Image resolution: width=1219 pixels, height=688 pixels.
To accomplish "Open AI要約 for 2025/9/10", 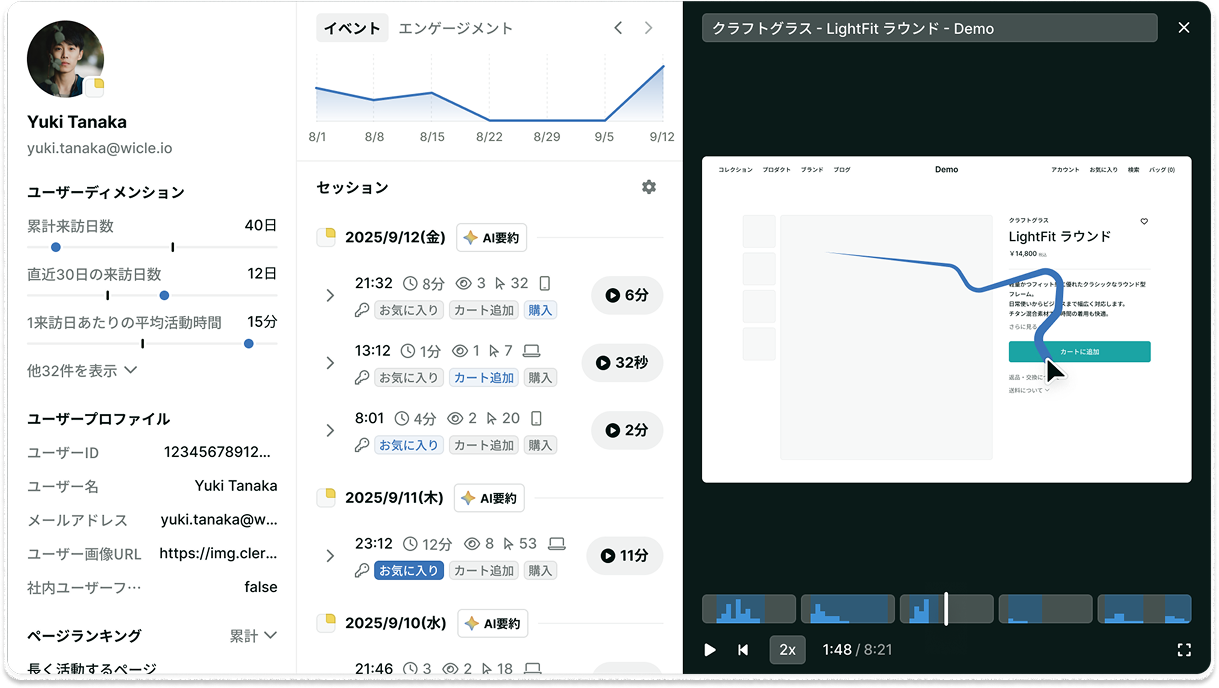I will (x=493, y=623).
